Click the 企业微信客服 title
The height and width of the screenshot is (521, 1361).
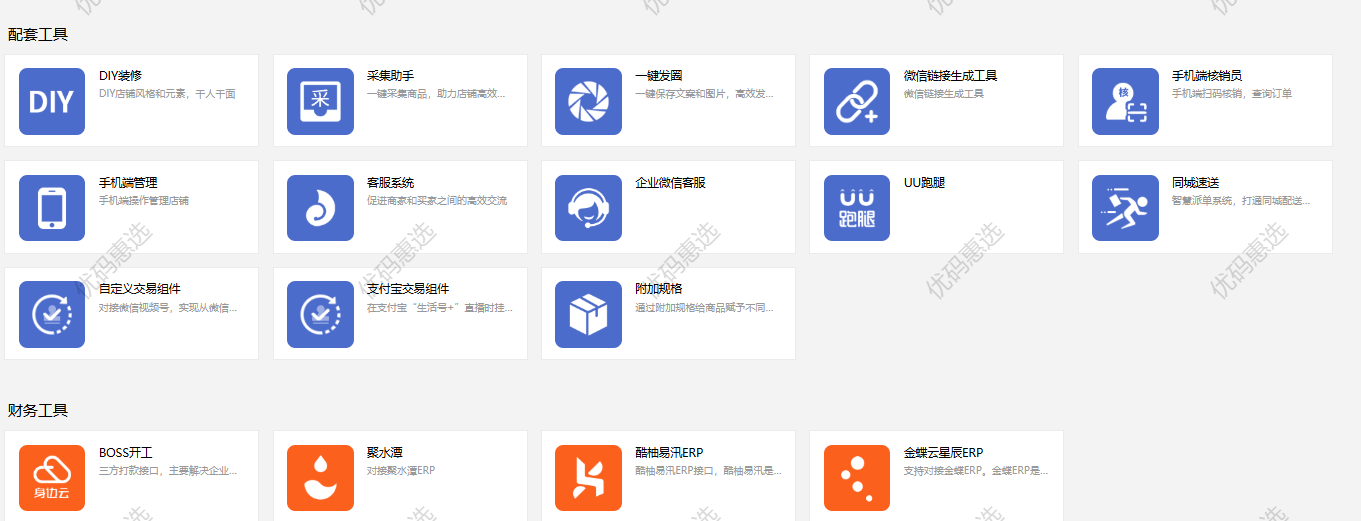(x=670, y=183)
